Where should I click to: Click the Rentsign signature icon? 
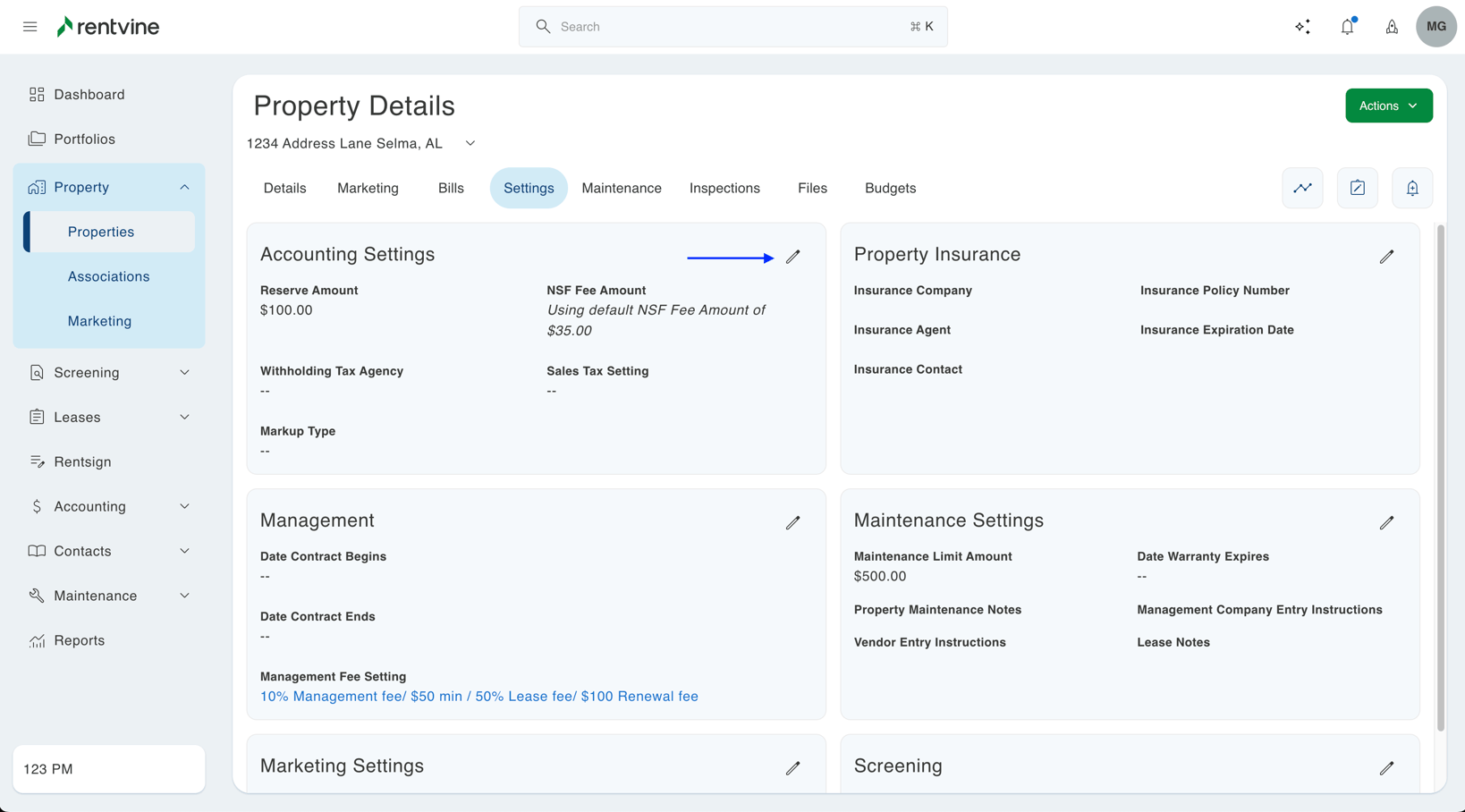coord(37,462)
